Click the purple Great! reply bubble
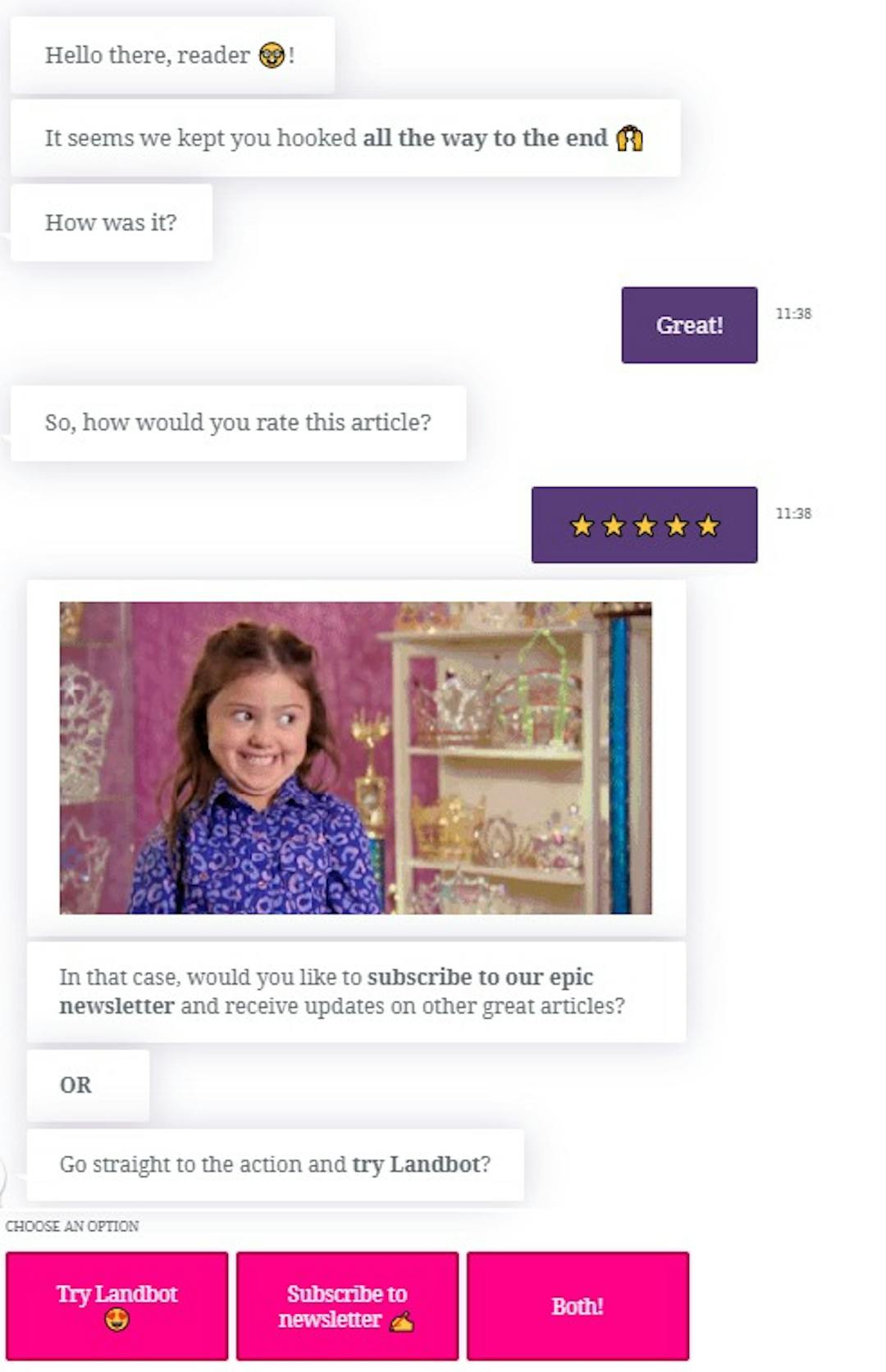 689,325
